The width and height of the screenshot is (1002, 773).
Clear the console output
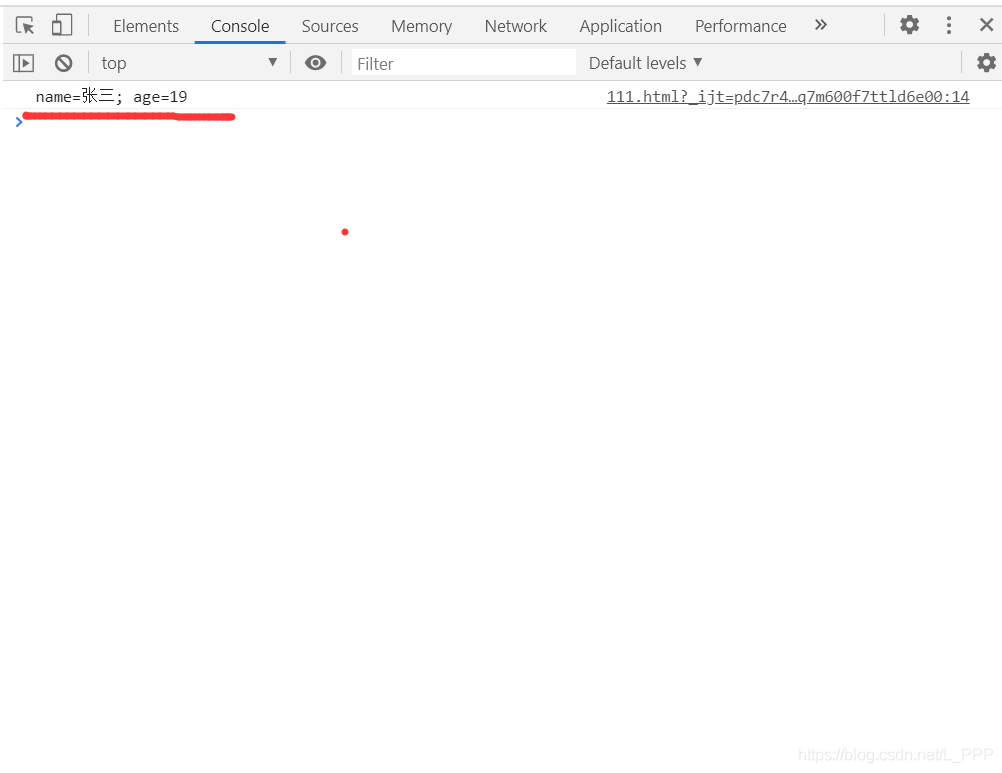click(63, 63)
